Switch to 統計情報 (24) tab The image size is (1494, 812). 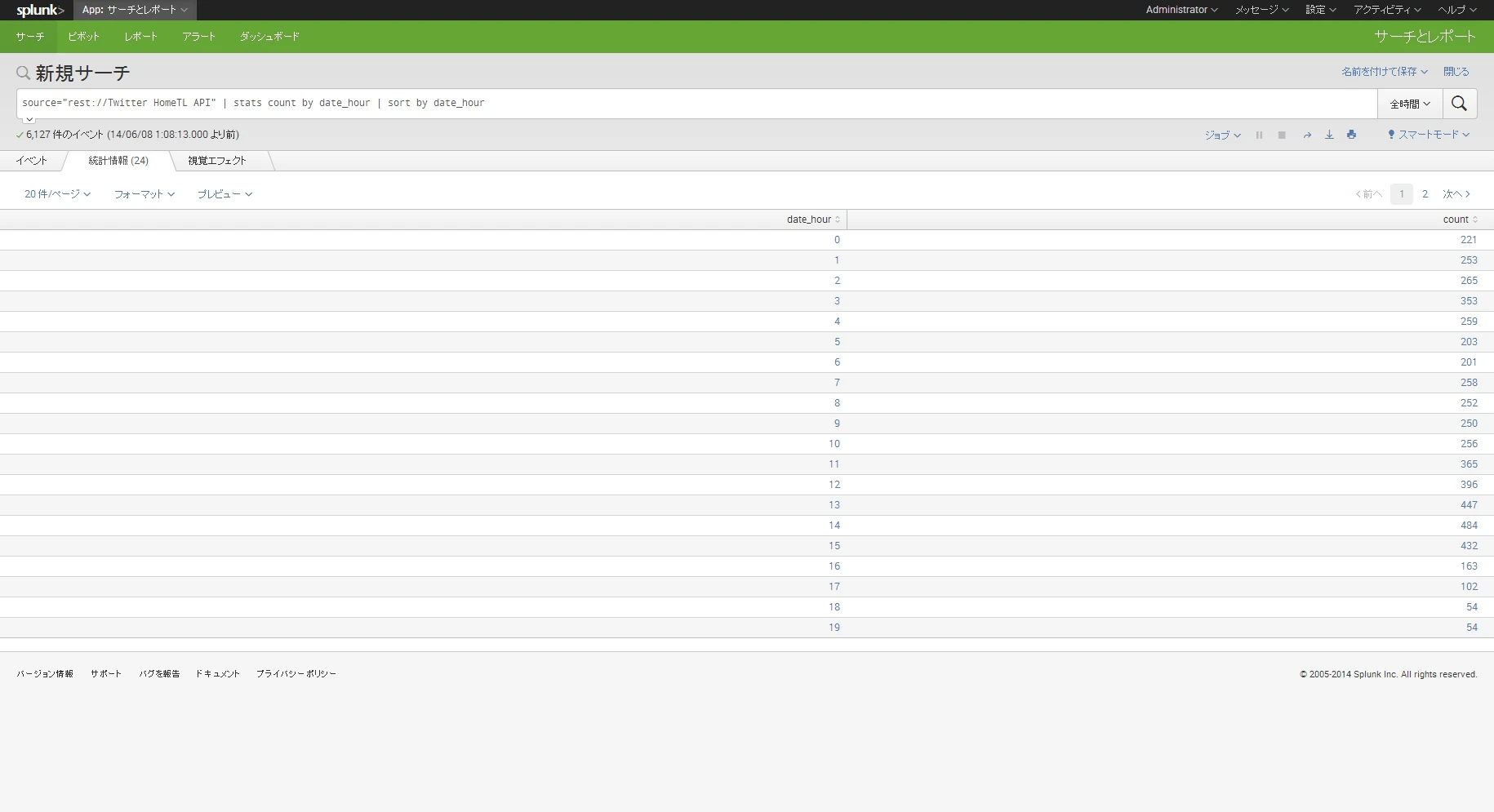point(118,161)
